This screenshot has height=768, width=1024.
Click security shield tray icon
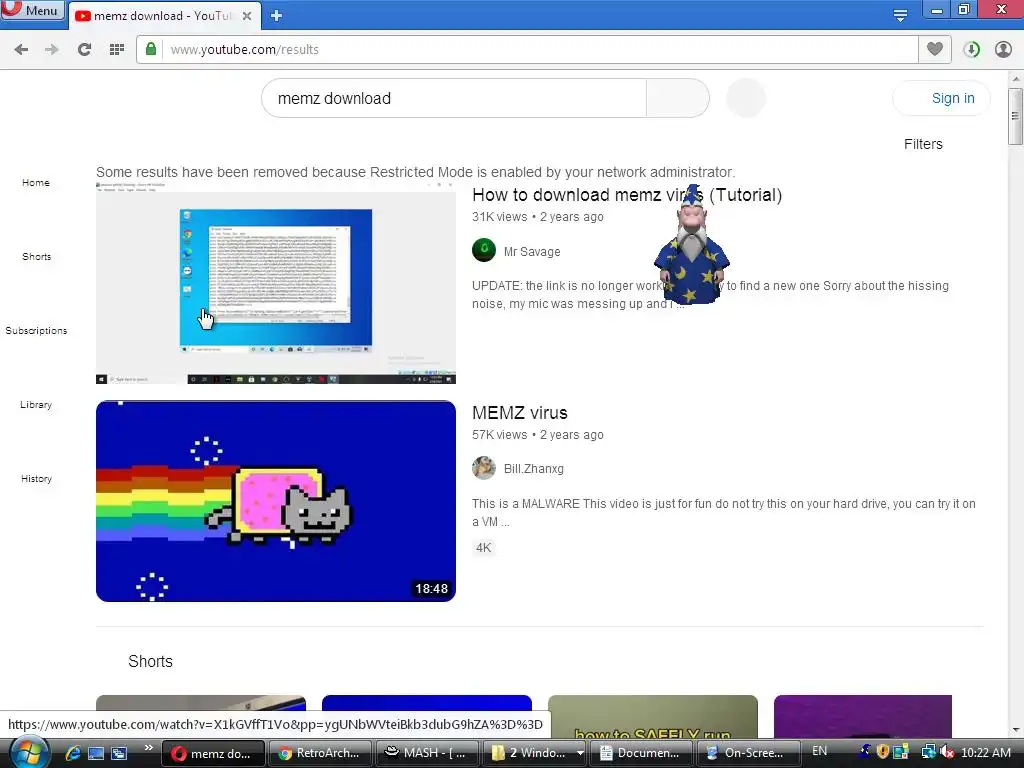[883, 752]
